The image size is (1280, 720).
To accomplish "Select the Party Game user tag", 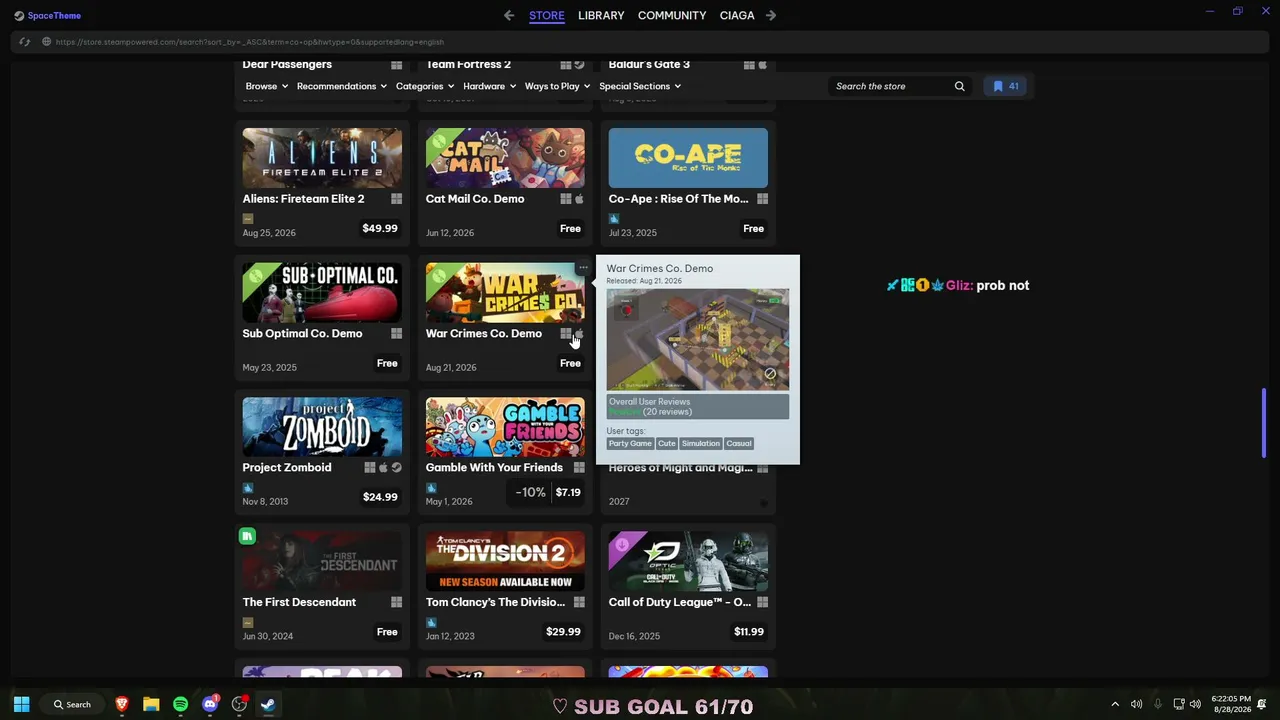I will (630, 443).
